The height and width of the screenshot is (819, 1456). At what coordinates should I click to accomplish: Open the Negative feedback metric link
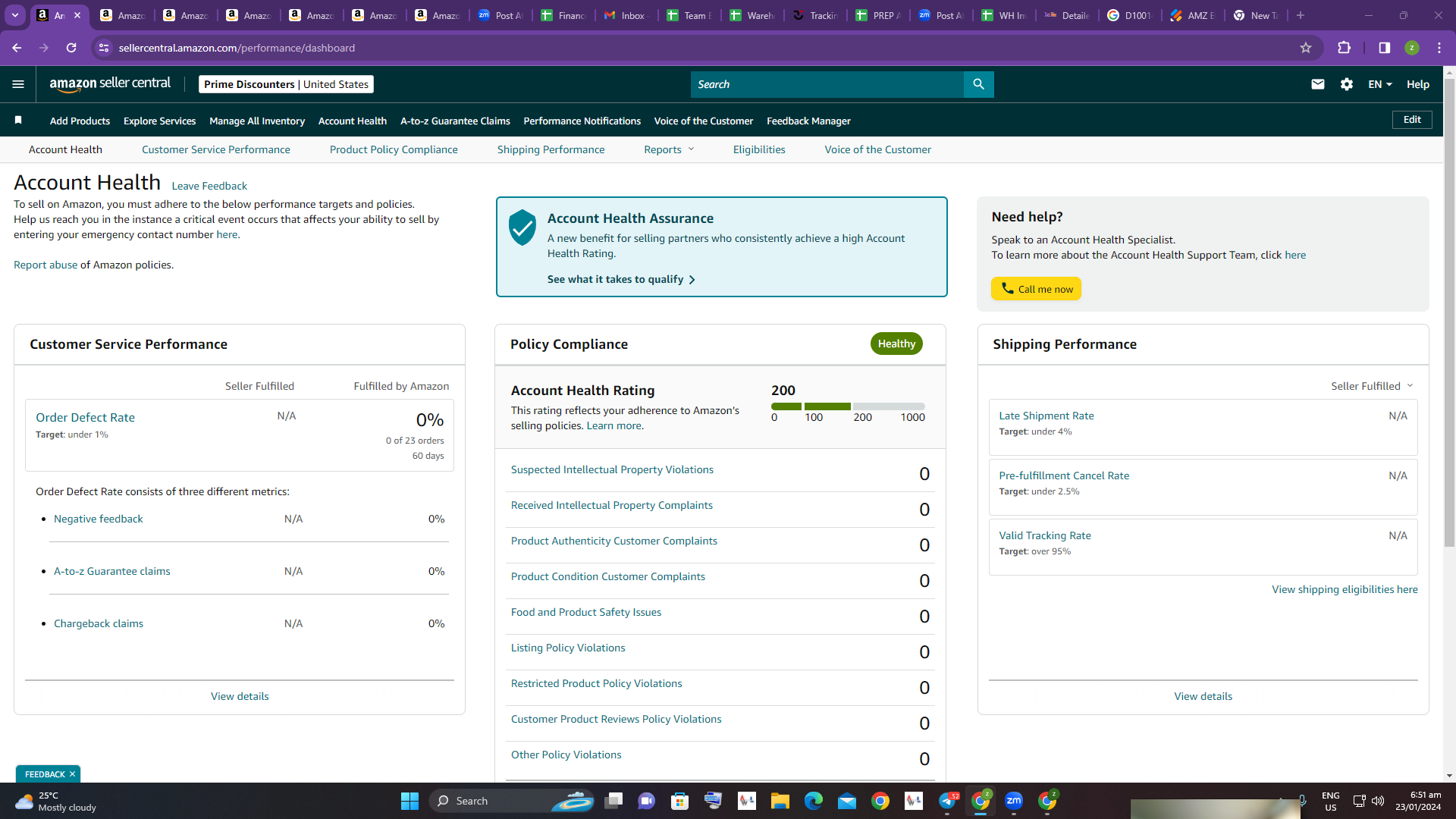(x=99, y=519)
